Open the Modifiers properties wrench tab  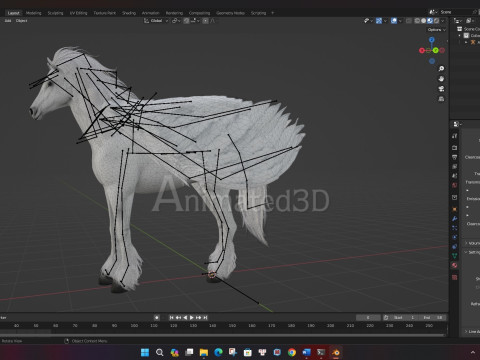[455, 219]
